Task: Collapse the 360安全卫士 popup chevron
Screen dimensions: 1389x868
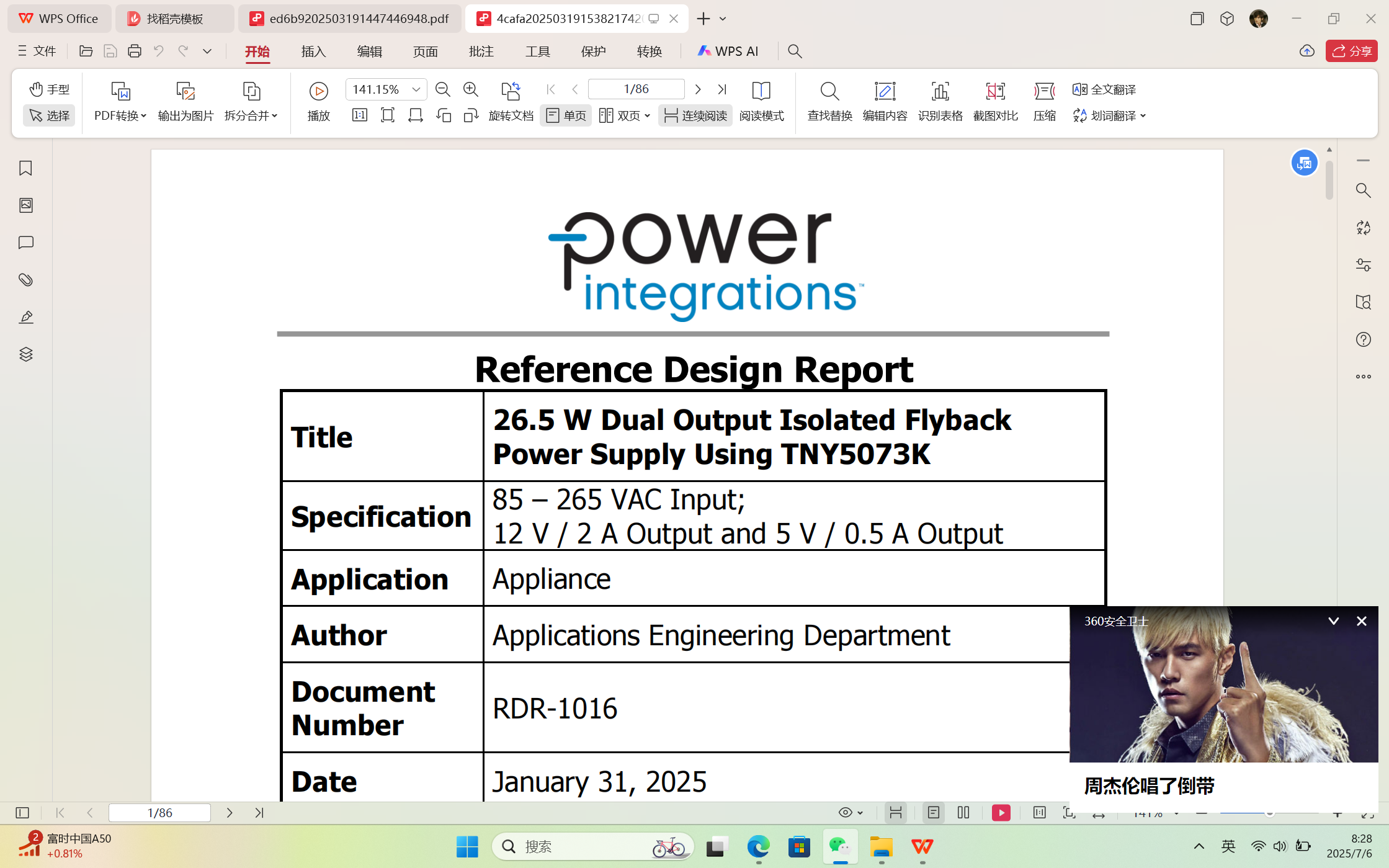Action: pos(1333,621)
